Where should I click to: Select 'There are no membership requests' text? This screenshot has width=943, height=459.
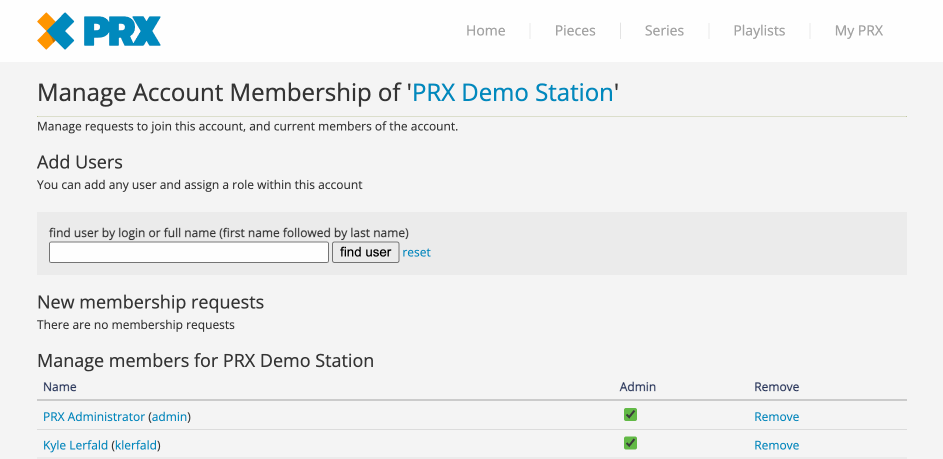[x=136, y=325]
